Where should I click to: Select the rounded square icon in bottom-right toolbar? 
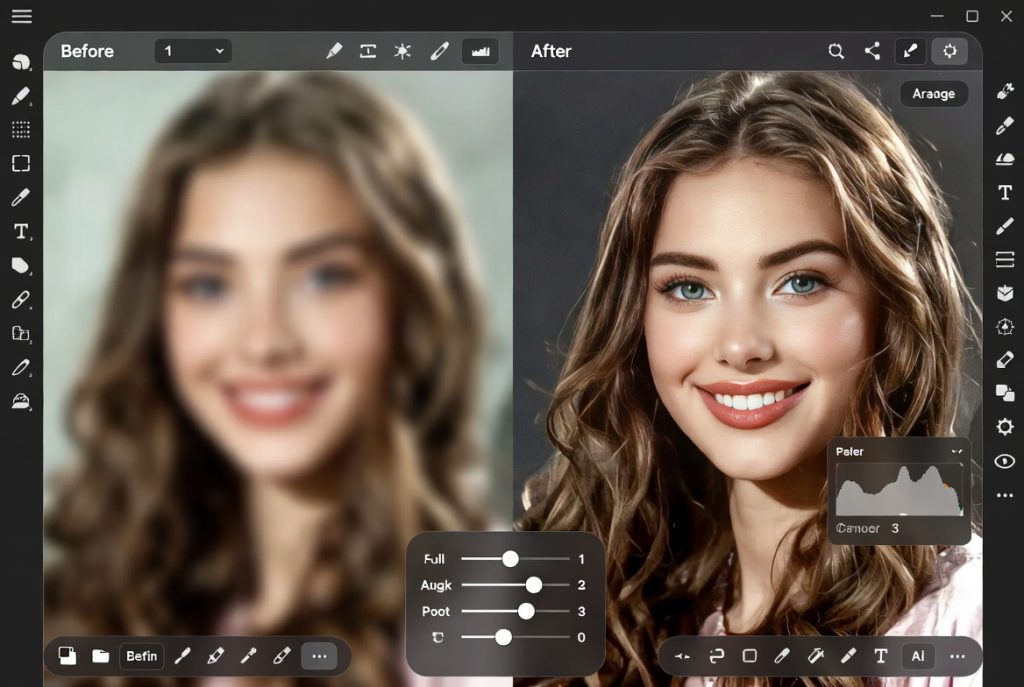pos(750,656)
